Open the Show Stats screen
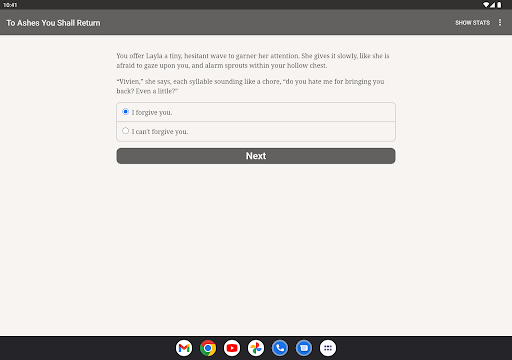This screenshot has height=360, width=512. tap(472, 23)
